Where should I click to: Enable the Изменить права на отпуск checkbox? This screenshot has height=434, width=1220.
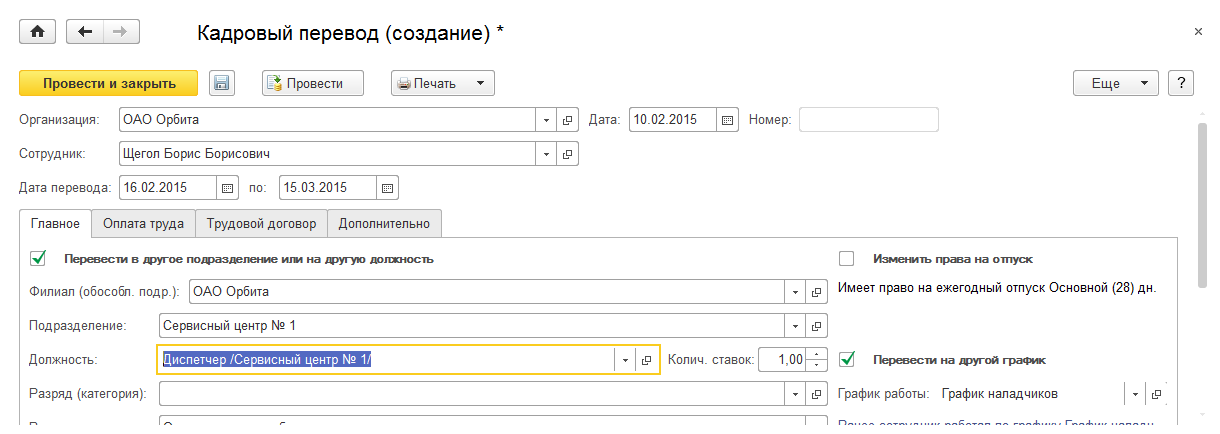(847, 258)
